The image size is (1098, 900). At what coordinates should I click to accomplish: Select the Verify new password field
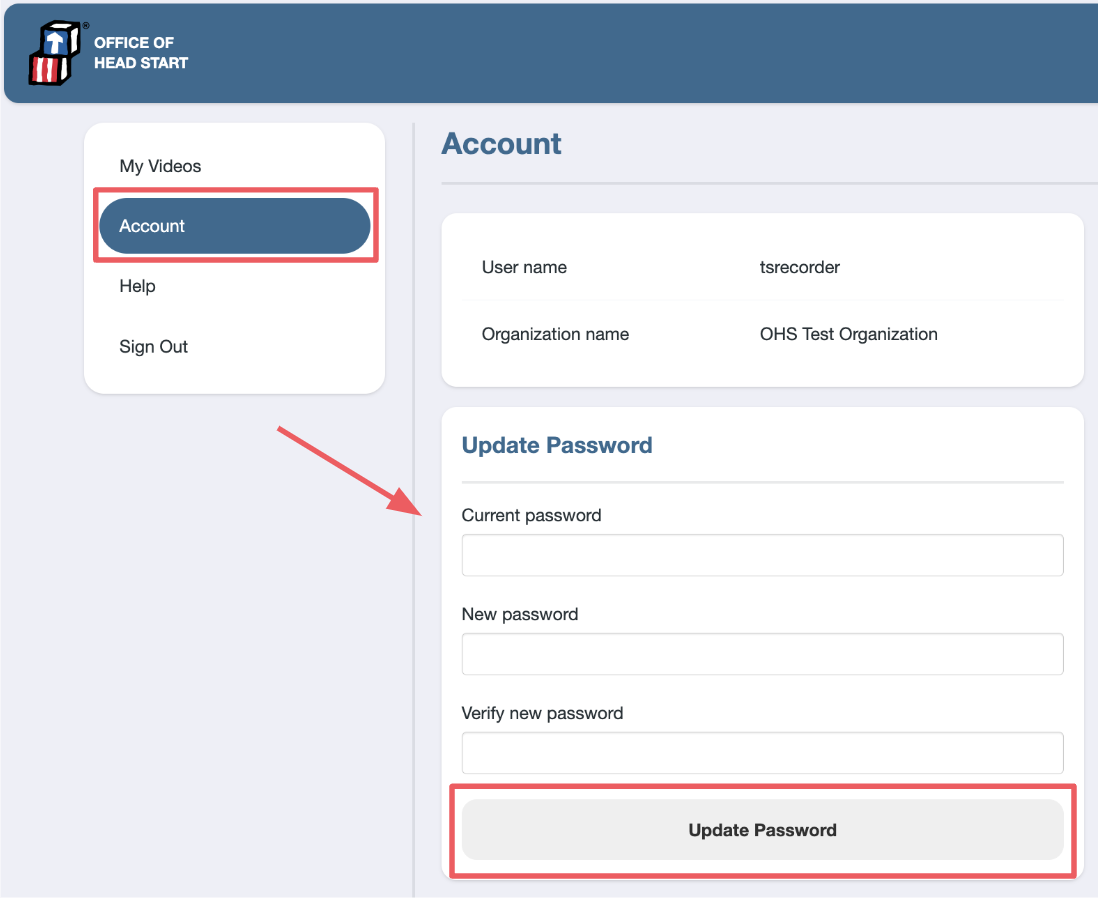point(763,753)
